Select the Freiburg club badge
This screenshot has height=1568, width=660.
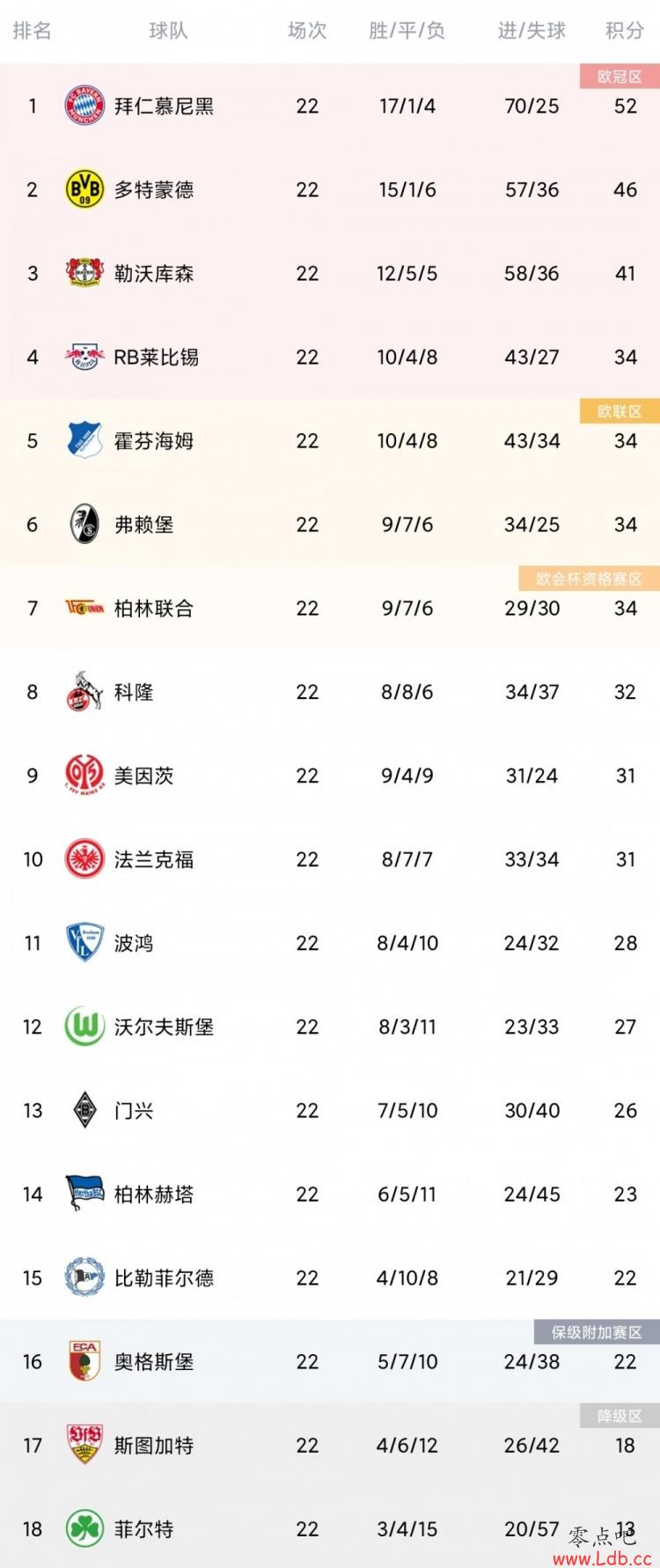[x=85, y=525]
